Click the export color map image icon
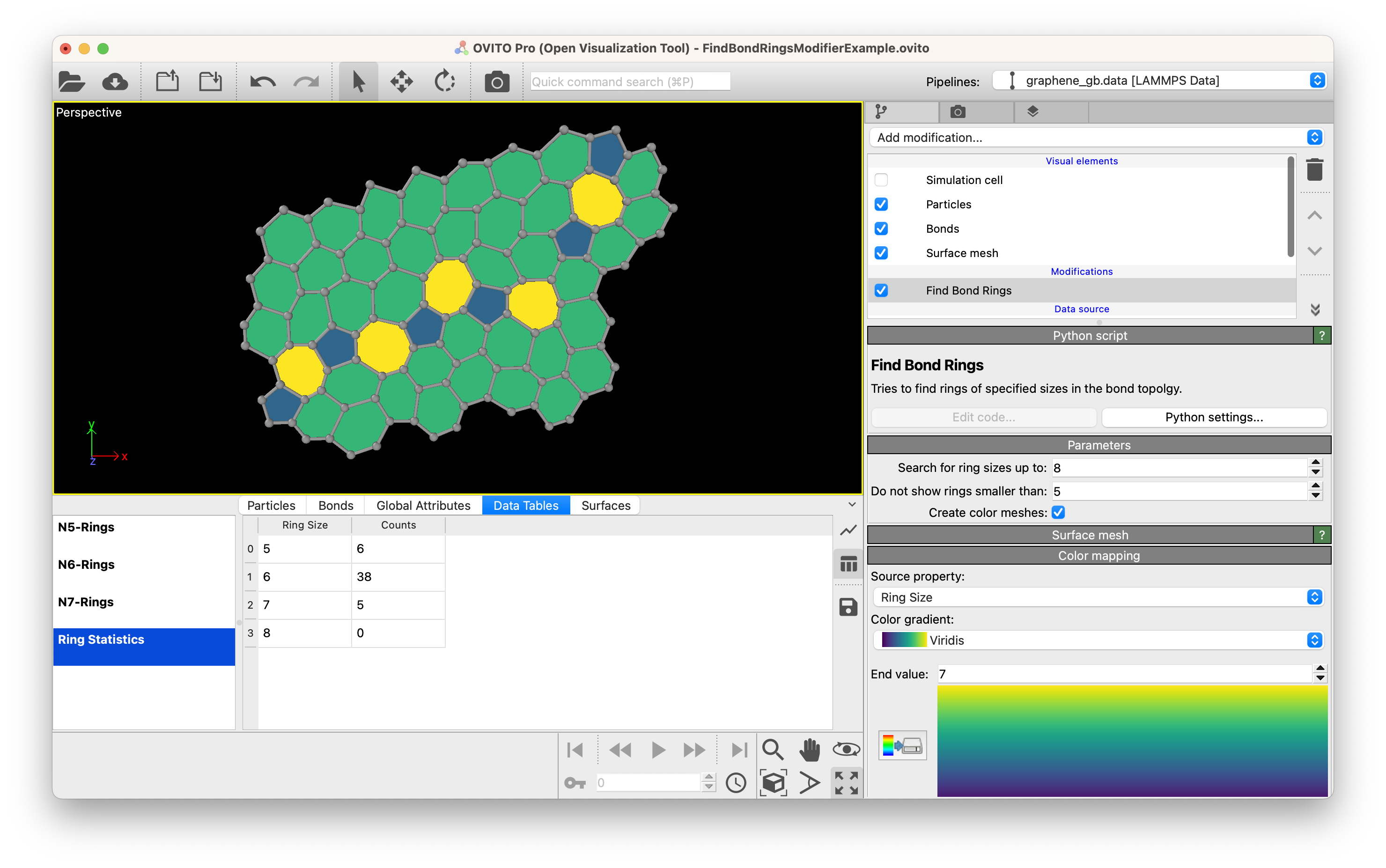Viewport: 1386px width, 868px height. pos(902,746)
